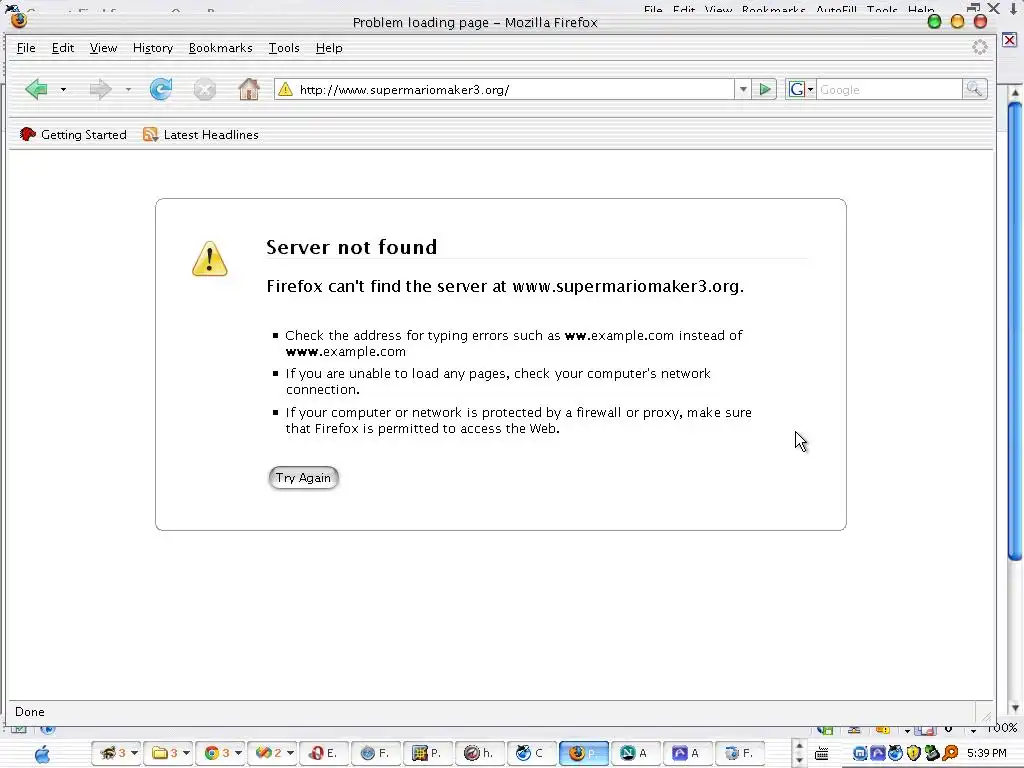Screen dimensions: 1024x768
Task: Switch to the 'C' taskbar window
Action: coord(531,753)
